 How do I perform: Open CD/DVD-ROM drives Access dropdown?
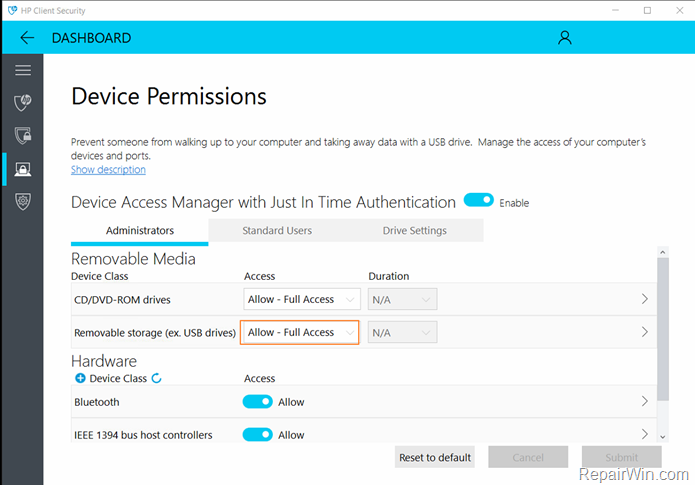click(301, 299)
